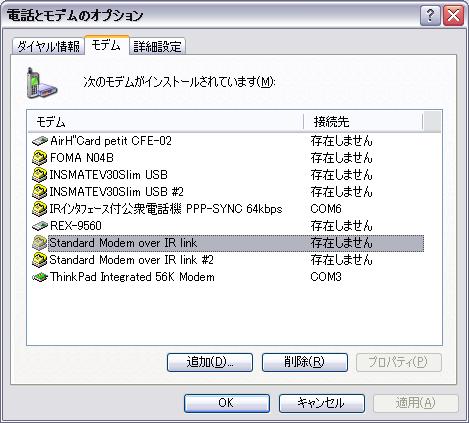Screen dimensions: 469x423
Task: Click the Standard Modem over IR link #2 icon
Action: [x=40, y=260]
